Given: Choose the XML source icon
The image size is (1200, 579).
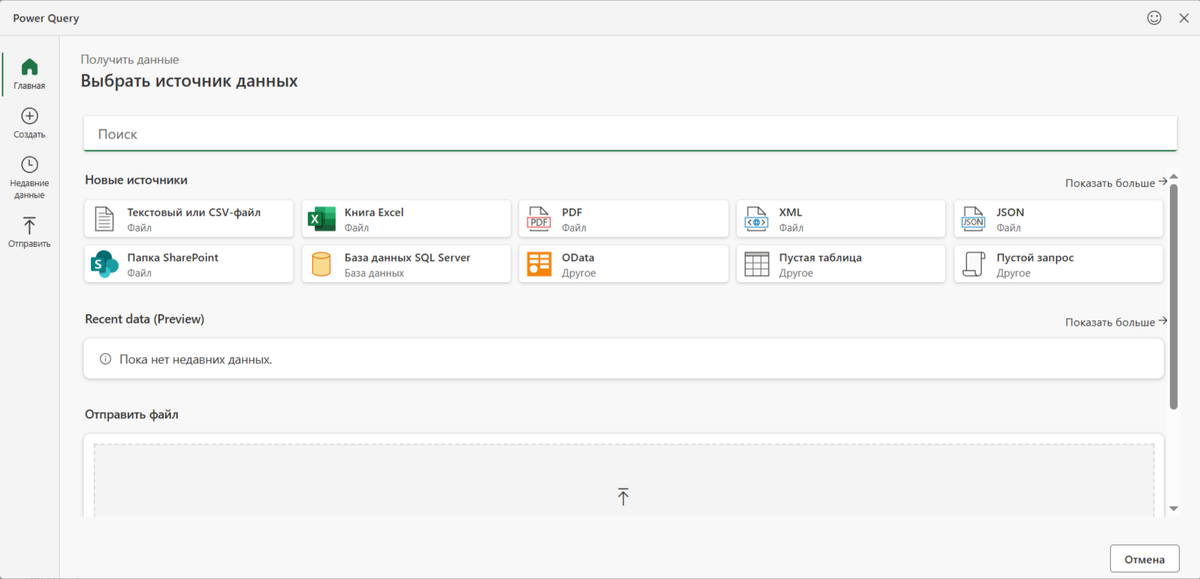Looking at the screenshot, I should click(841, 218).
